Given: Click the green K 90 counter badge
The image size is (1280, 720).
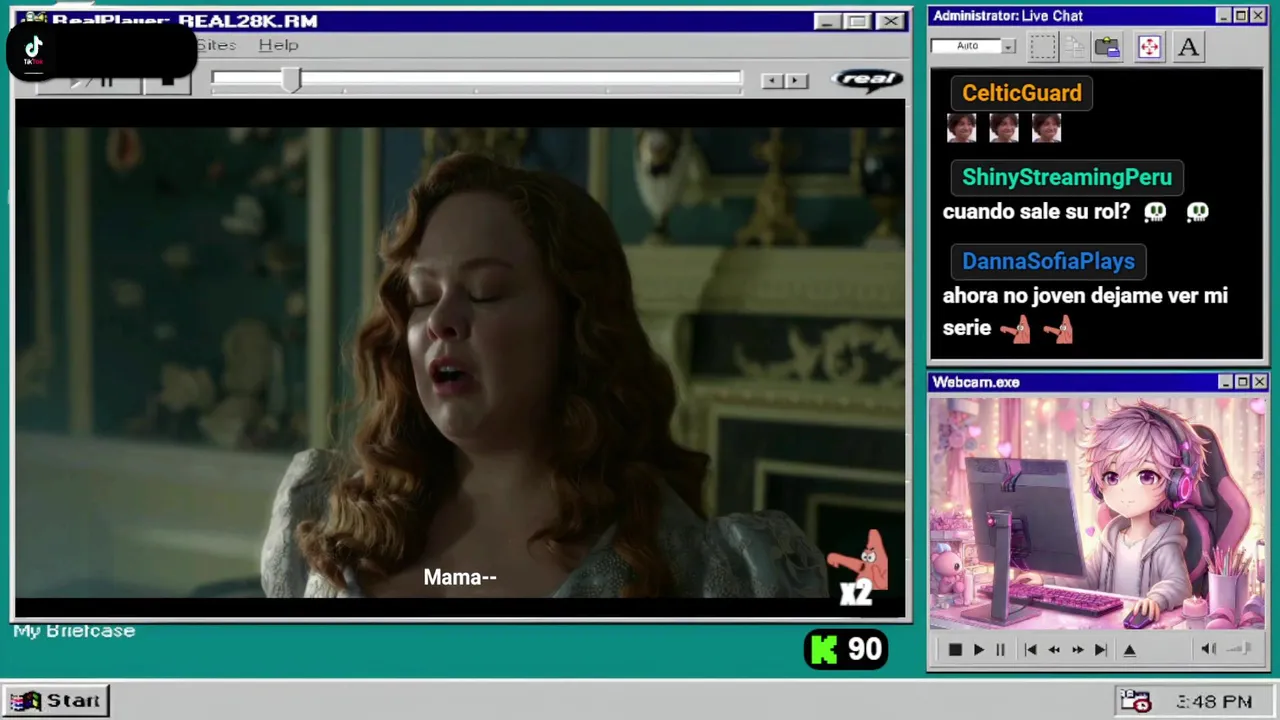Looking at the screenshot, I should 846,650.
